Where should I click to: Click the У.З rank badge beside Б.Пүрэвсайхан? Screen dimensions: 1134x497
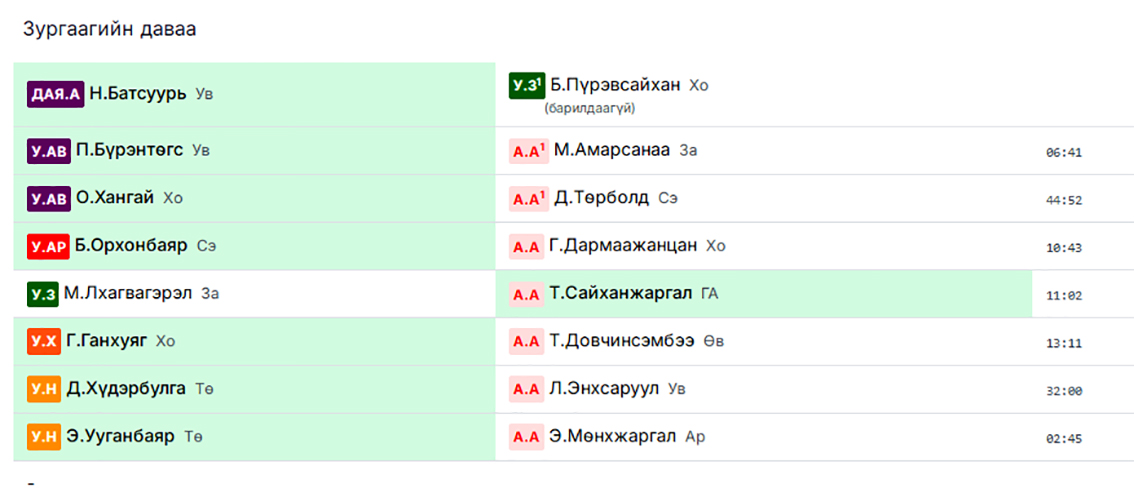526,85
